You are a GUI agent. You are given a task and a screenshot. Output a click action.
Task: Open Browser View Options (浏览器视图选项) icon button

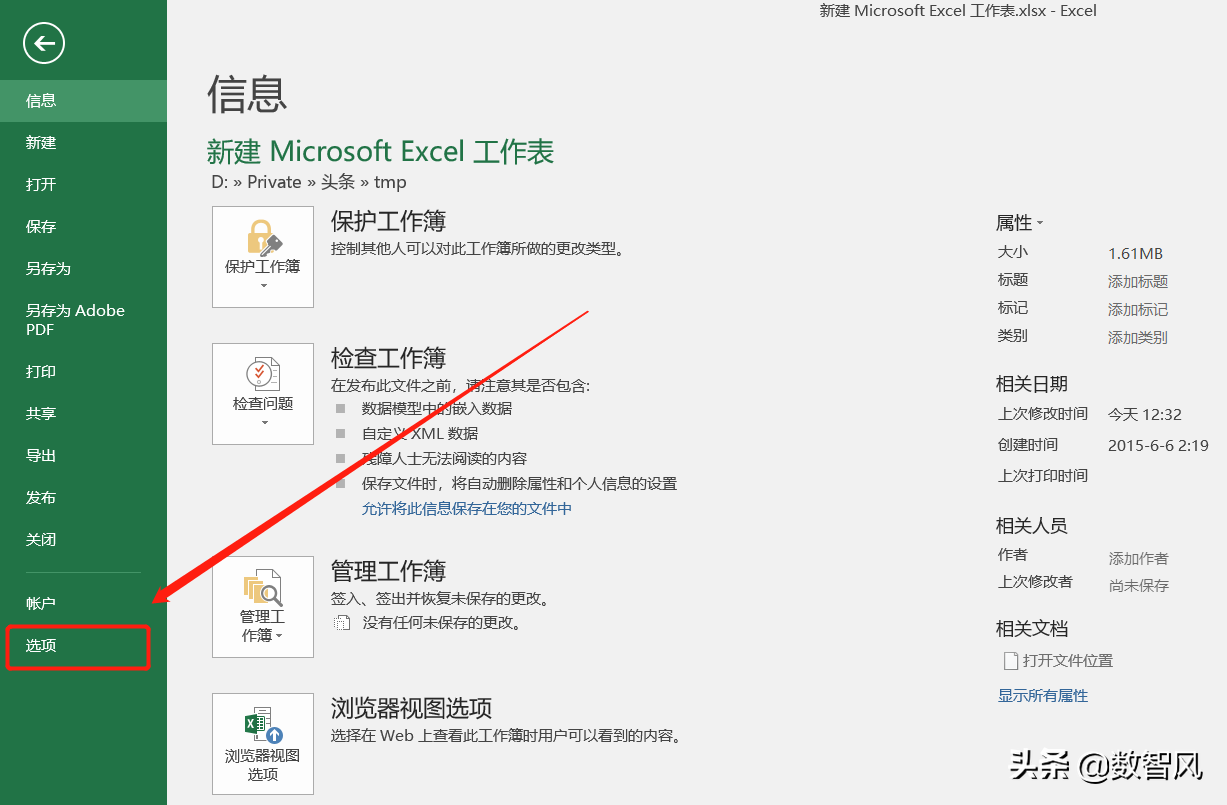click(263, 744)
